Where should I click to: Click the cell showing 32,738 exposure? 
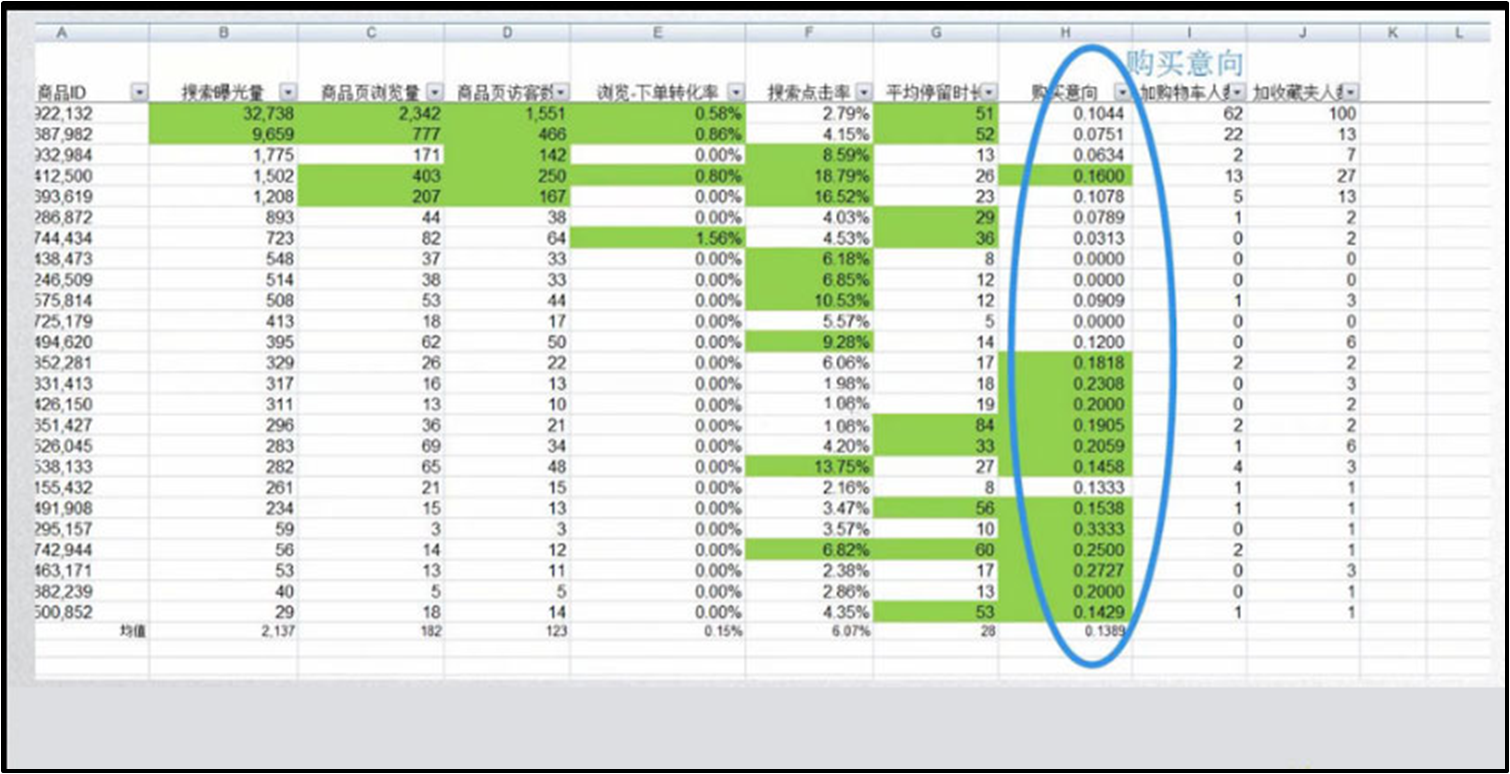point(223,113)
